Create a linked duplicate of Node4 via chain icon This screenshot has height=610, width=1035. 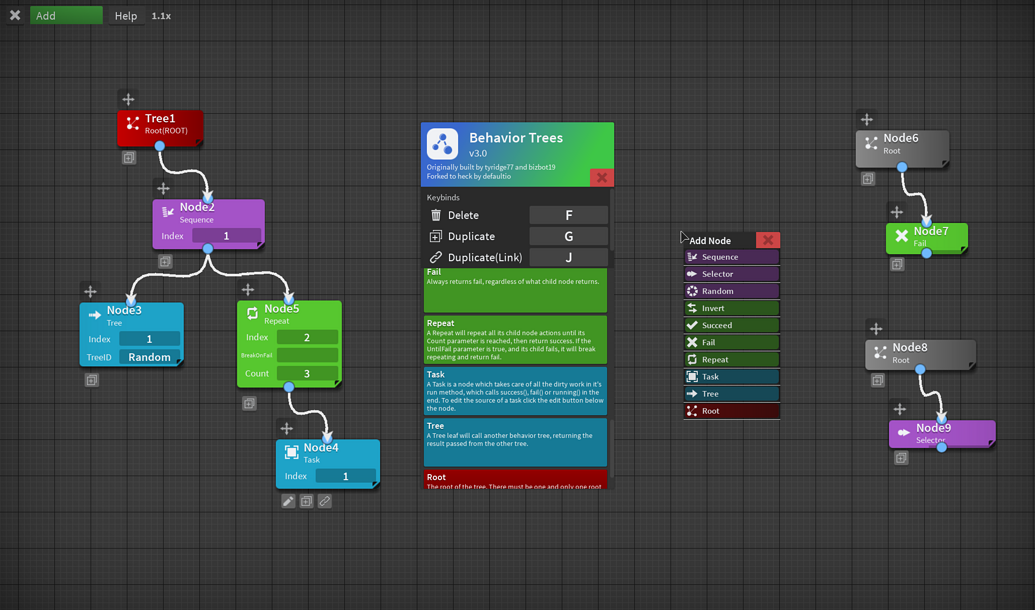pyautogui.click(x=324, y=500)
